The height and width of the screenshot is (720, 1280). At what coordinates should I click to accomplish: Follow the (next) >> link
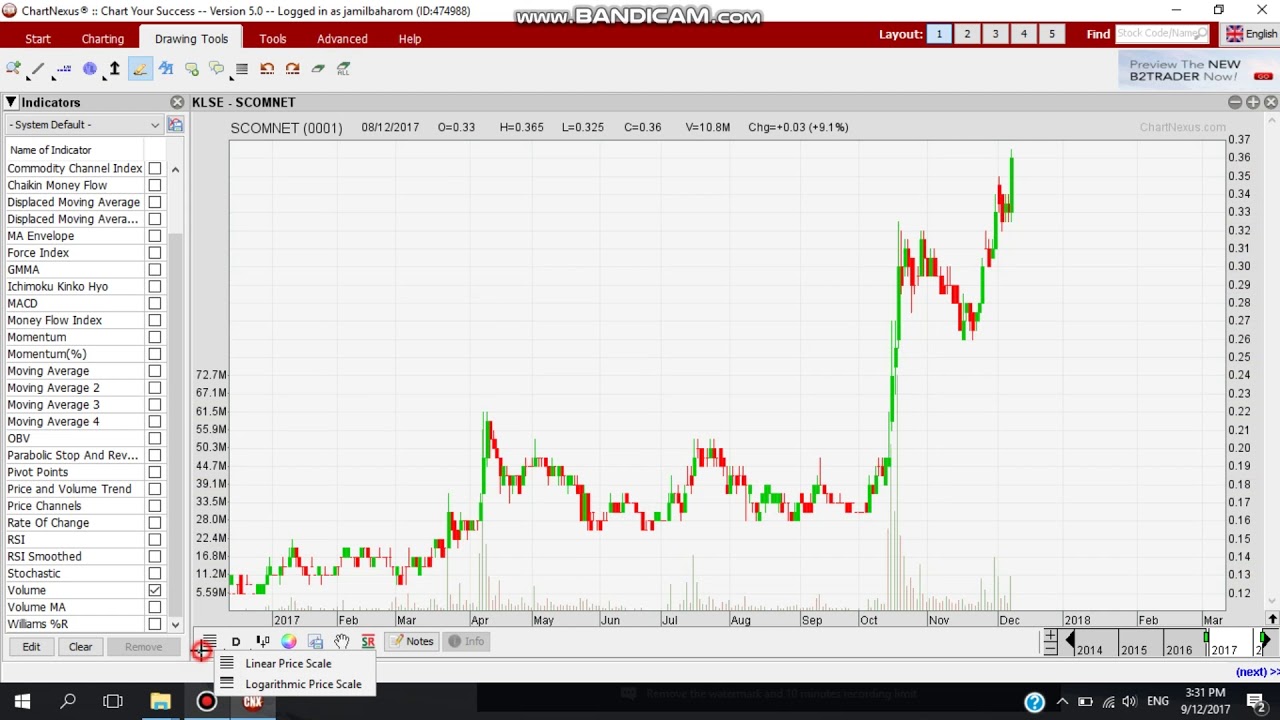[x=1256, y=672]
